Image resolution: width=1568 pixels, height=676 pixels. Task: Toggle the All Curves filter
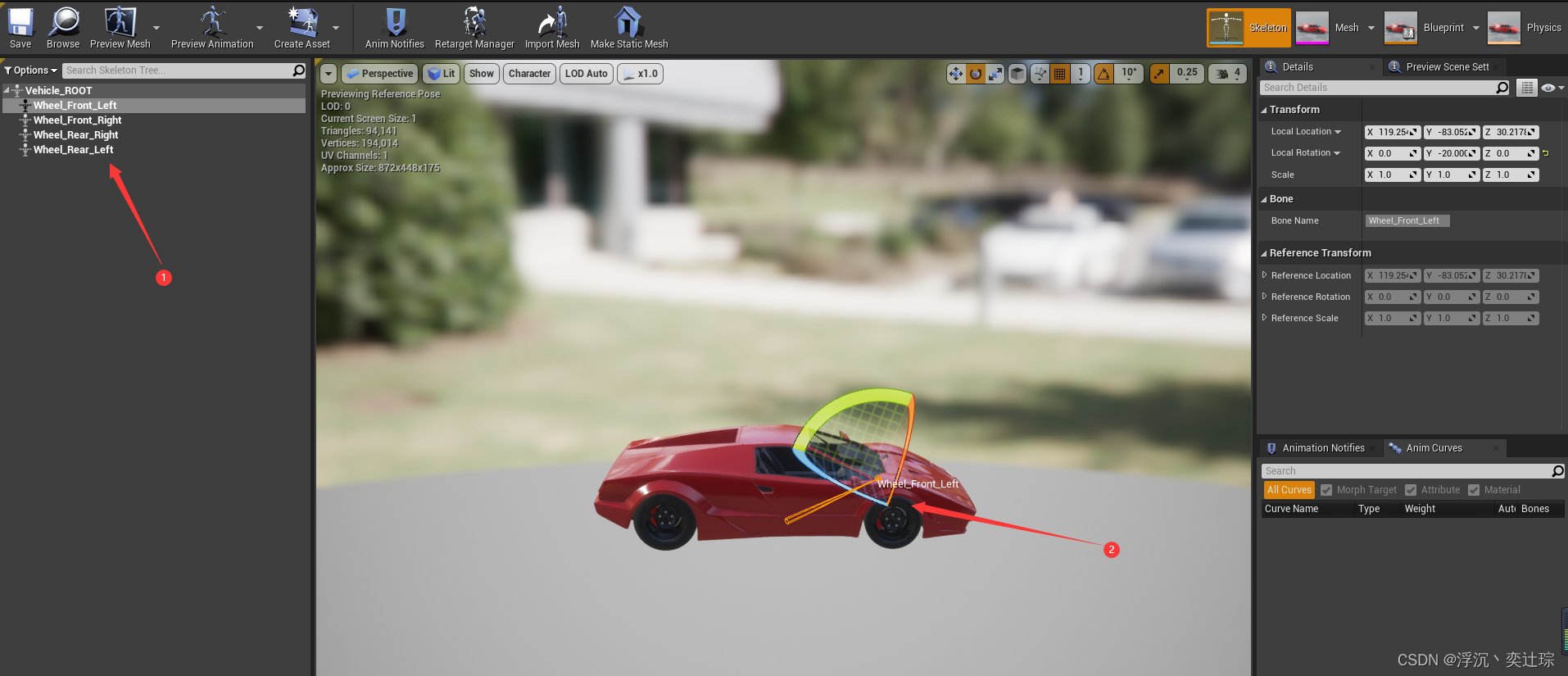[1289, 490]
